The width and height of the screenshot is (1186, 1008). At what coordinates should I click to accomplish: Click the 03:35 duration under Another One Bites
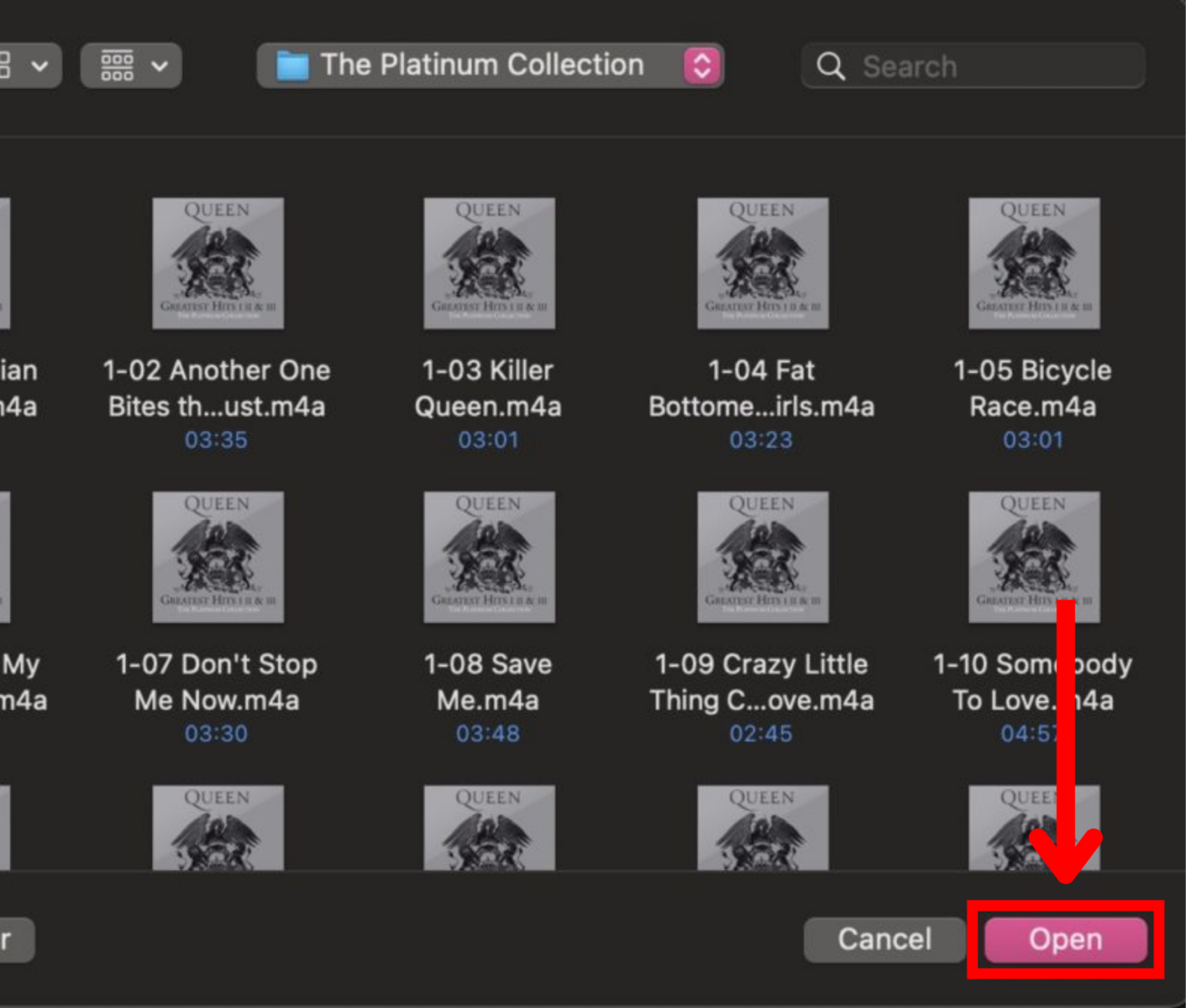pyautogui.click(x=216, y=440)
